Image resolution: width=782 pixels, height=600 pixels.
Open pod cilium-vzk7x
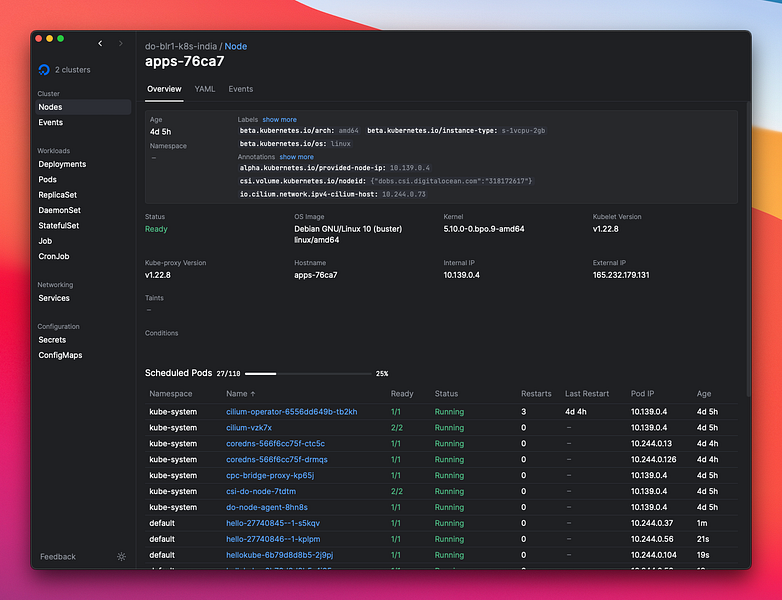click(x=249, y=428)
